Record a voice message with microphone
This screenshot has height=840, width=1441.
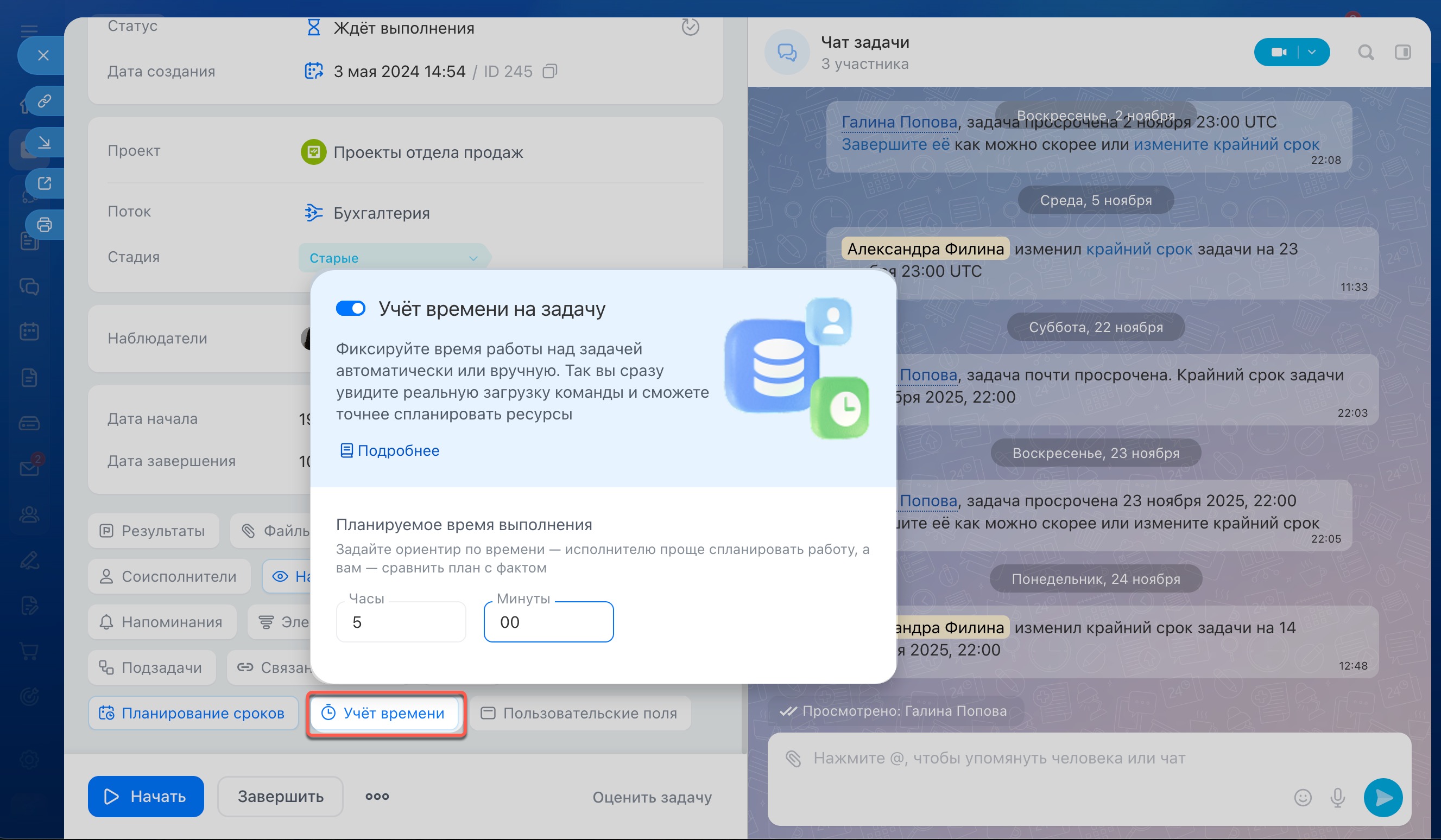(1337, 797)
